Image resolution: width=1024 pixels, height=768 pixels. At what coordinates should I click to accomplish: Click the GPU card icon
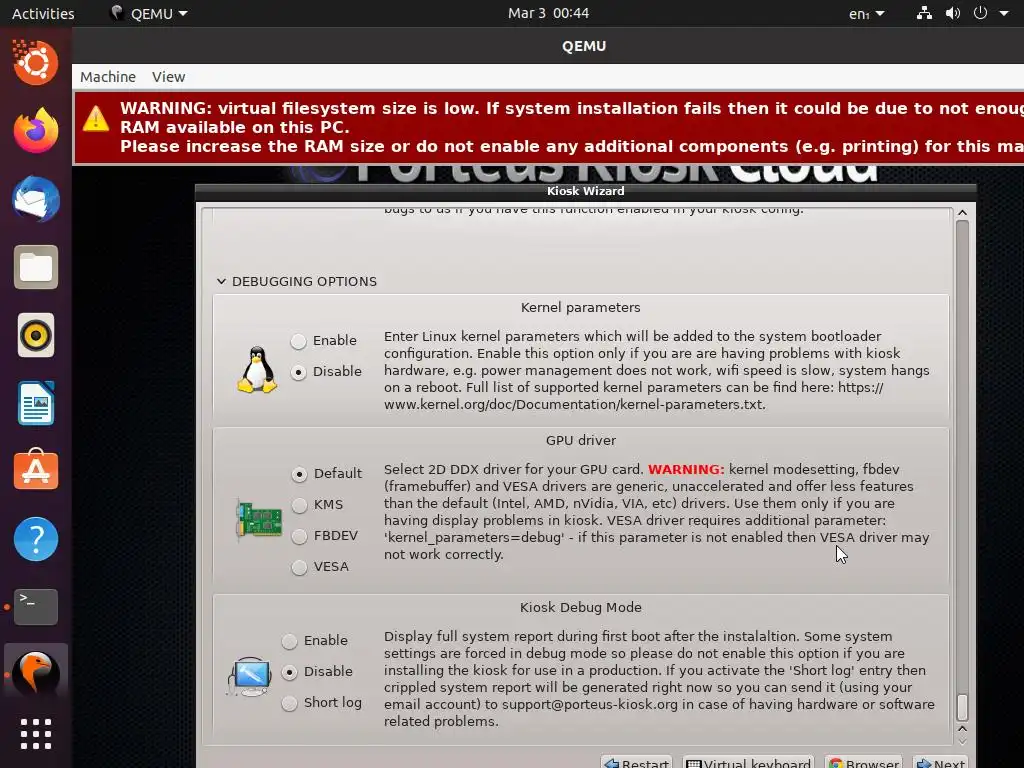click(259, 520)
